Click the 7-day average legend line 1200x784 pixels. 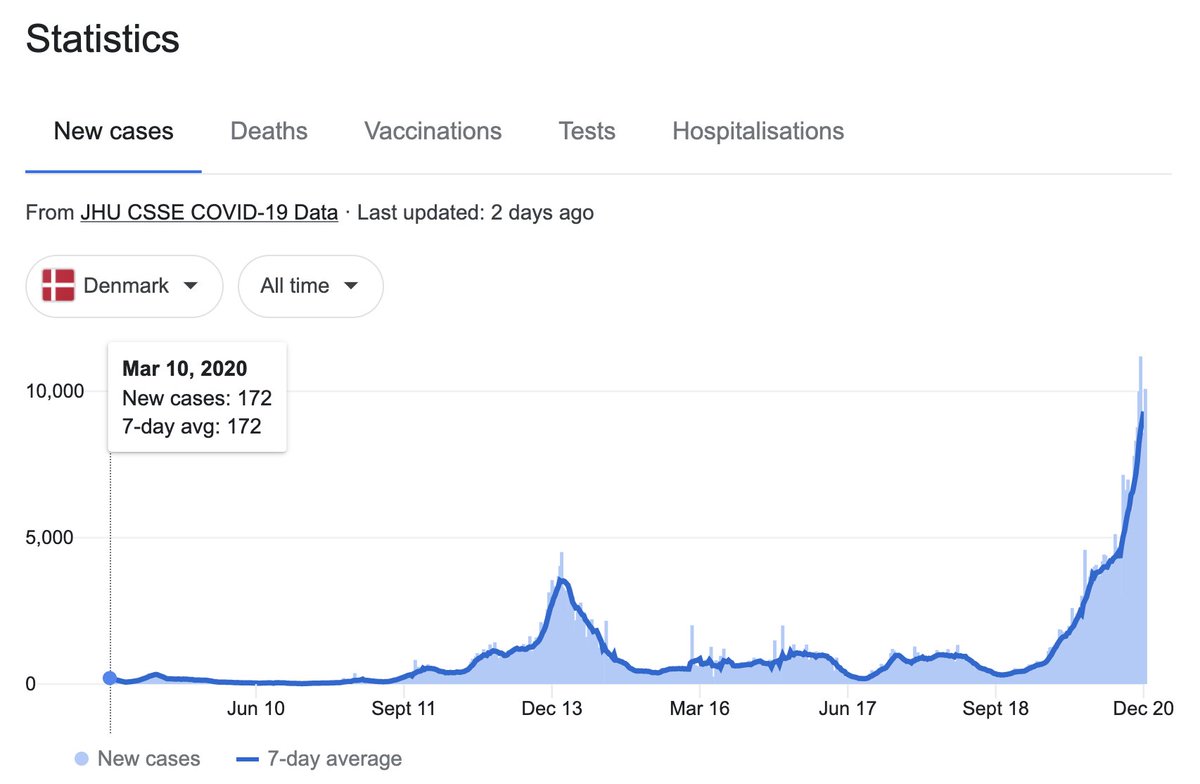pos(248,760)
